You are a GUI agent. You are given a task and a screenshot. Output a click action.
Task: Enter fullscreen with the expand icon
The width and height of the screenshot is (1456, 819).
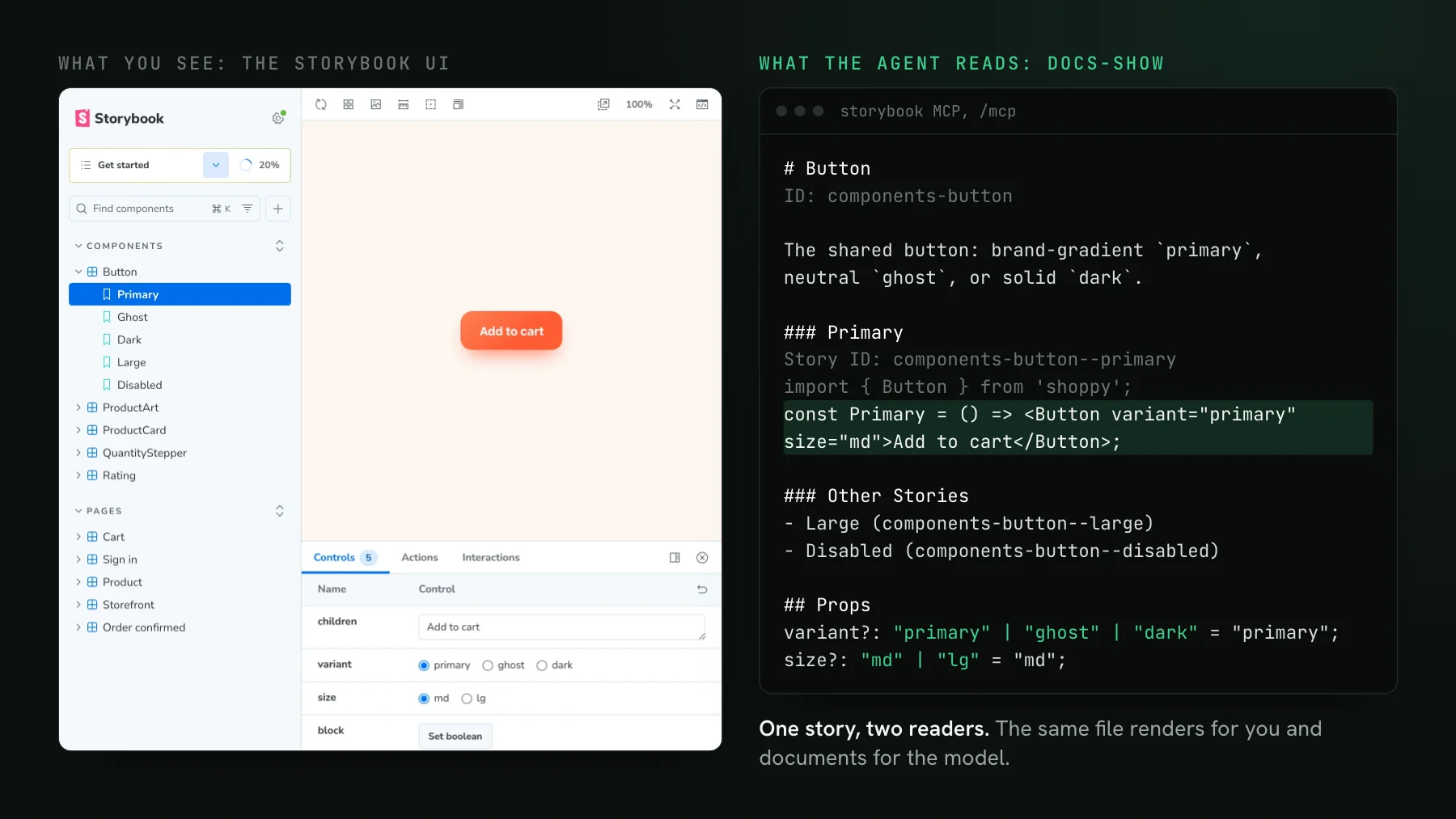(675, 104)
